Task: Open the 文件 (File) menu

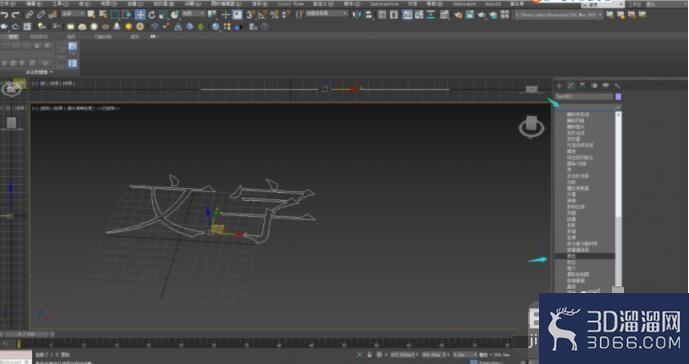Action: [7, 4]
